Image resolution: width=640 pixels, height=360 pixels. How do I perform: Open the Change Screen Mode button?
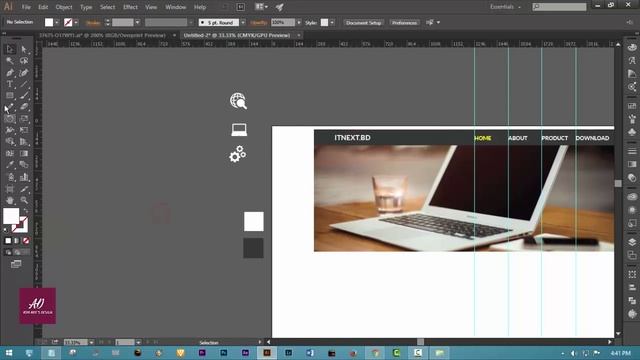click(16, 264)
